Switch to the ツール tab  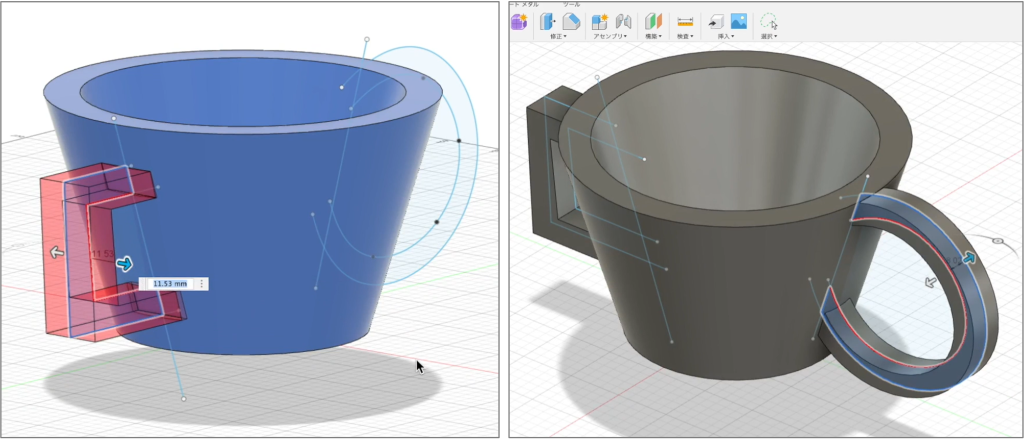pos(572,4)
